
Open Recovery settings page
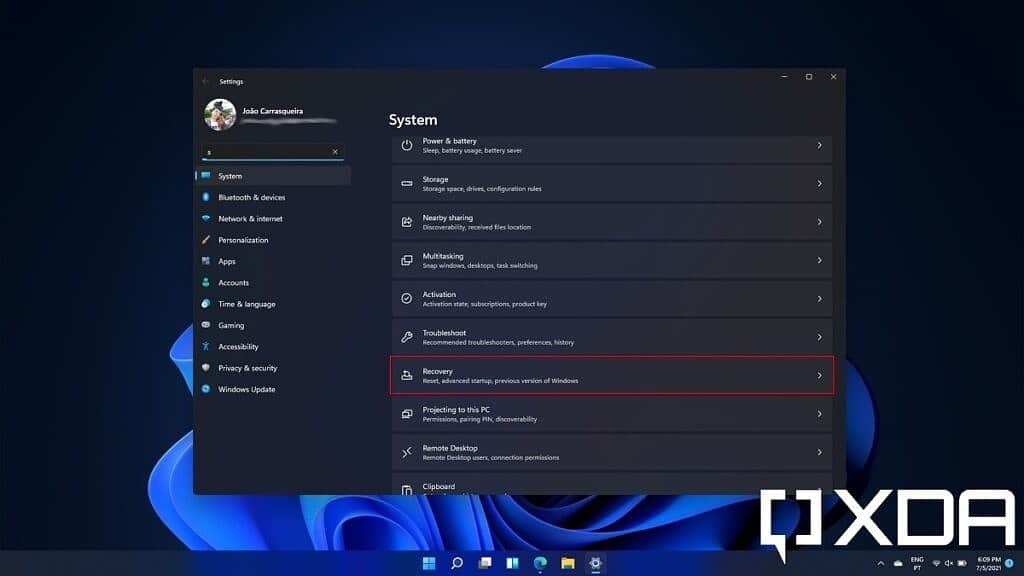[612, 376]
